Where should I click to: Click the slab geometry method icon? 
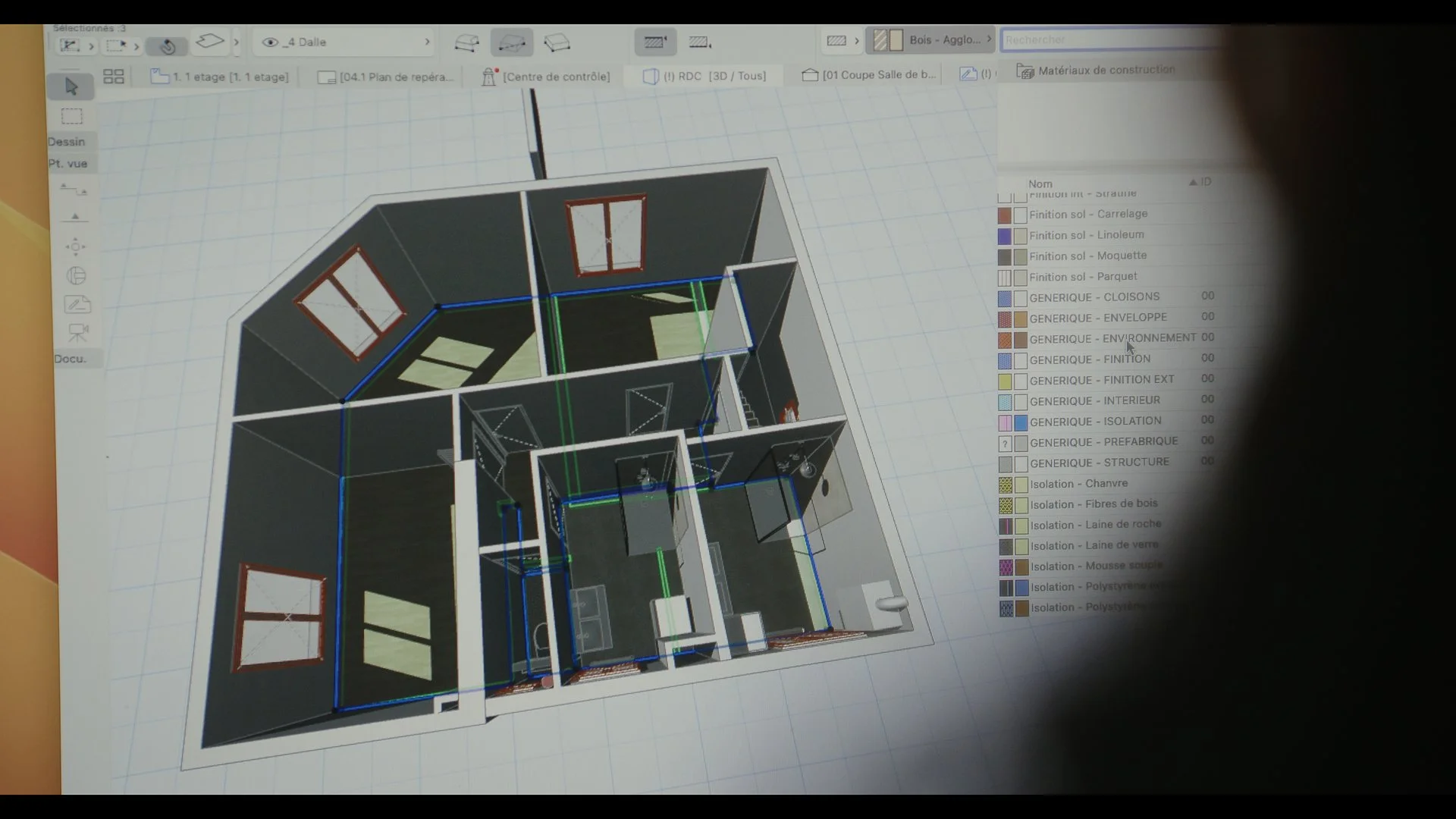(x=210, y=41)
